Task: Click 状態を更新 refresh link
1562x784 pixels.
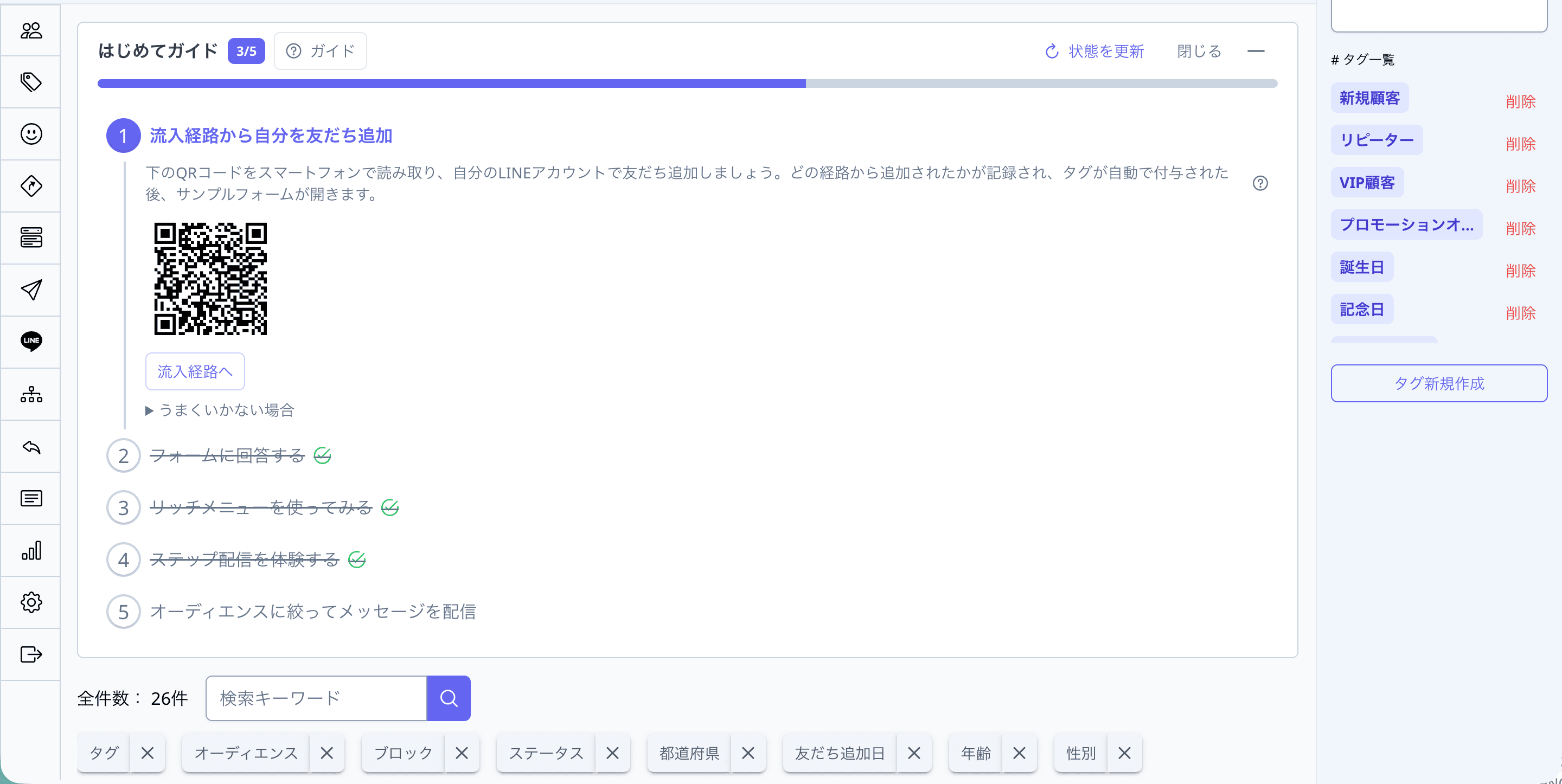Action: click(1094, 51)
